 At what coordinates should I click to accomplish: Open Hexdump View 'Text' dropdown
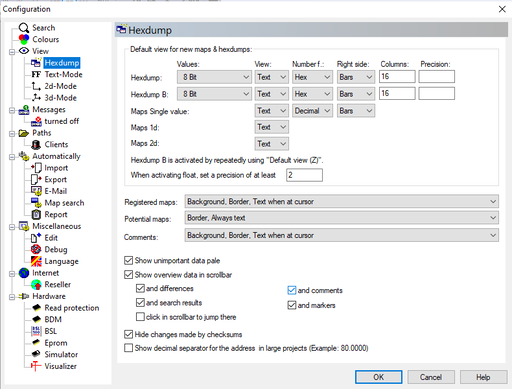pos(272,77)
